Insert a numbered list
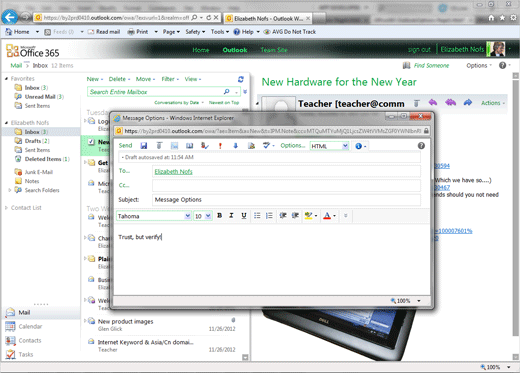 [269, 216]
